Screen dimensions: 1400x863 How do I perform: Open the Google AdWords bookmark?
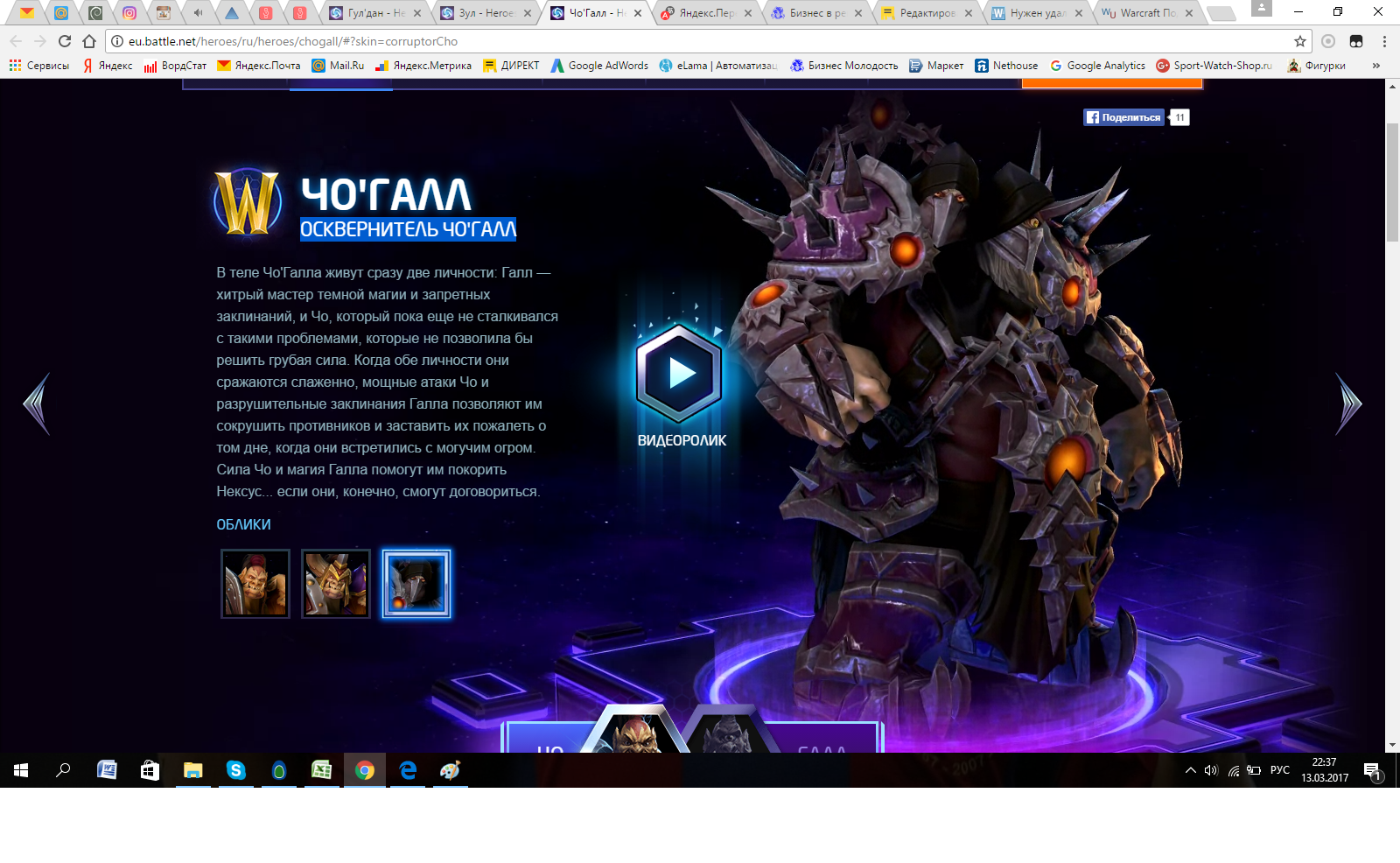[x=599, y=66]
